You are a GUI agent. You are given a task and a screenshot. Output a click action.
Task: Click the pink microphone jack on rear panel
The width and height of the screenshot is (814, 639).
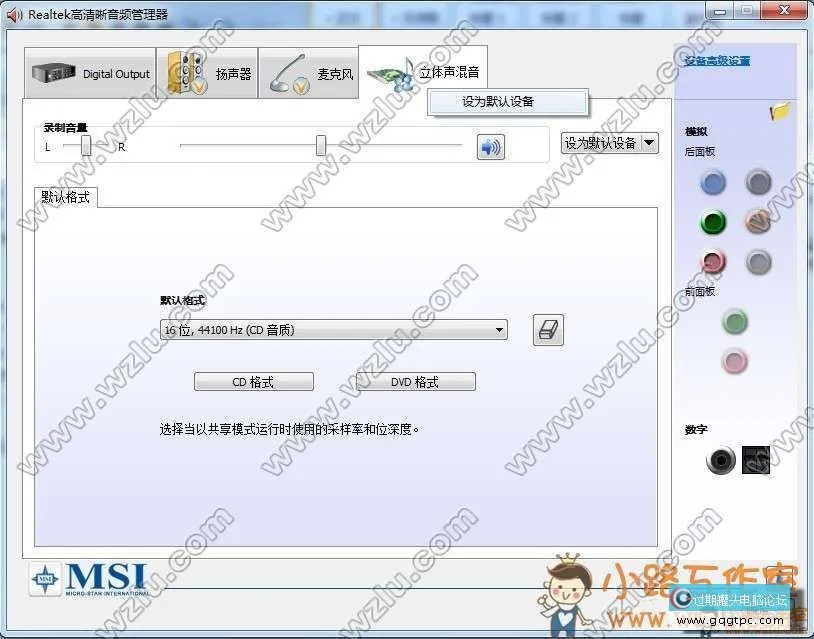(x=713, y=263)
